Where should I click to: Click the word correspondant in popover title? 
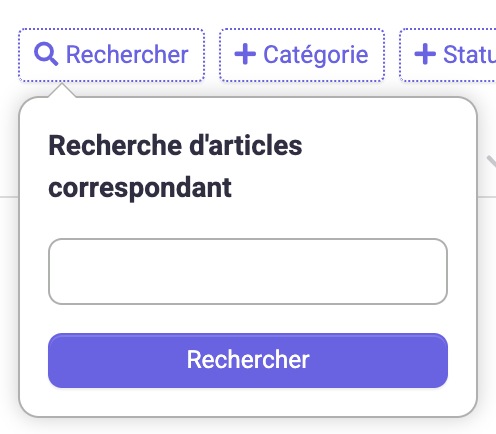[140, 188]
